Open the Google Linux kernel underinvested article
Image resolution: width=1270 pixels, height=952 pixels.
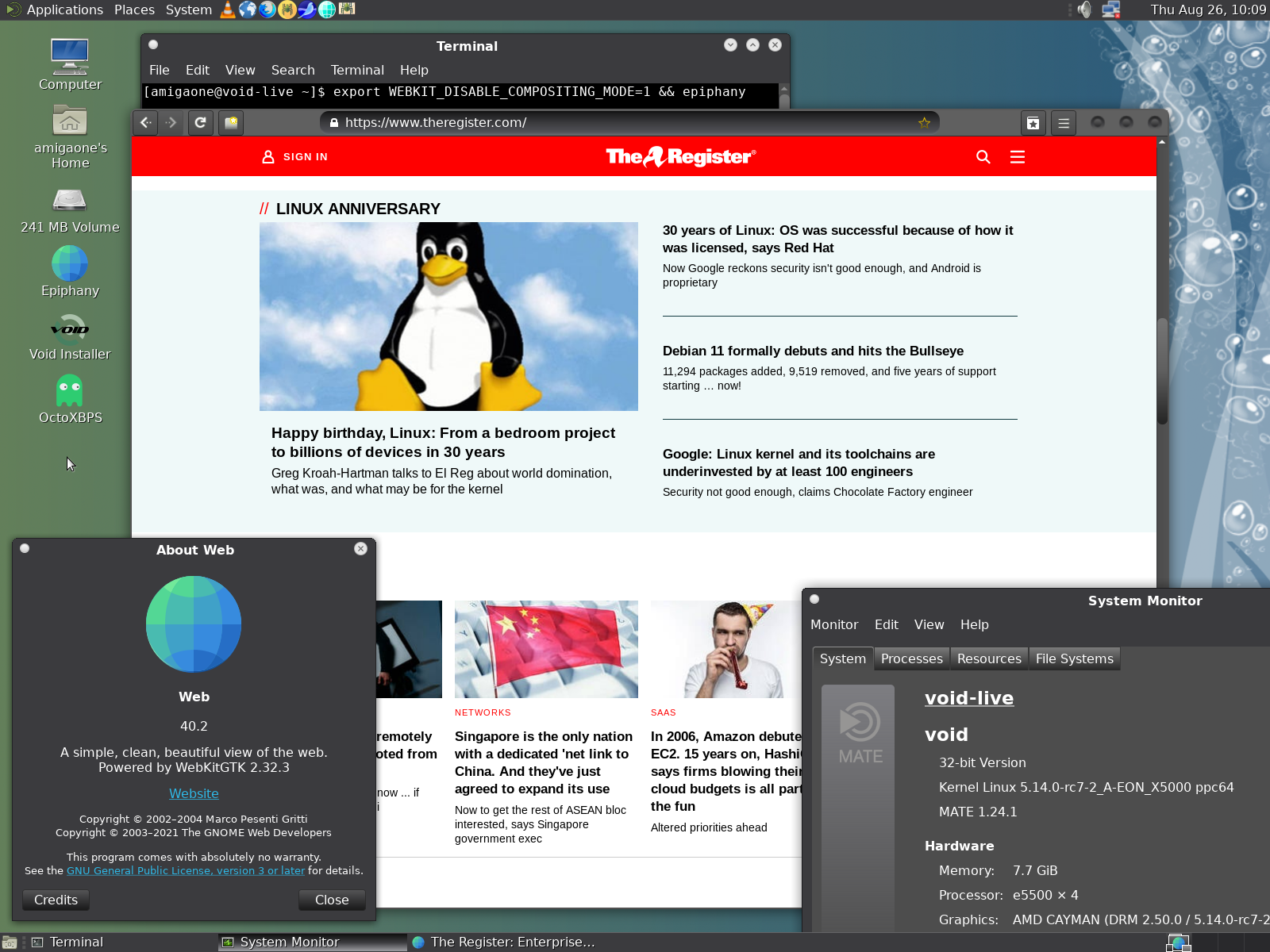tap(799, 463)
